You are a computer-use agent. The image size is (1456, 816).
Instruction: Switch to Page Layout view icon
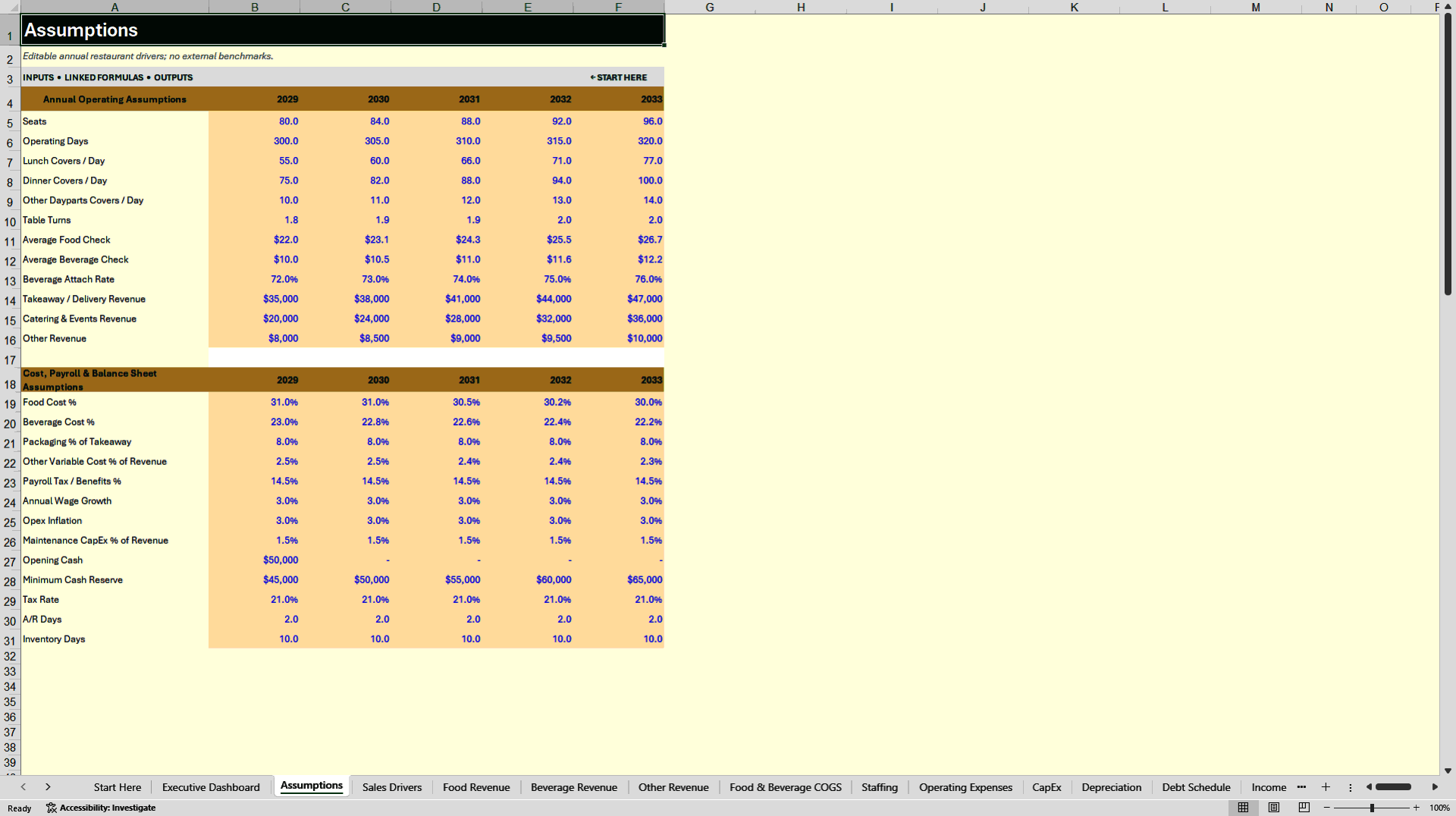(1274, 808)
